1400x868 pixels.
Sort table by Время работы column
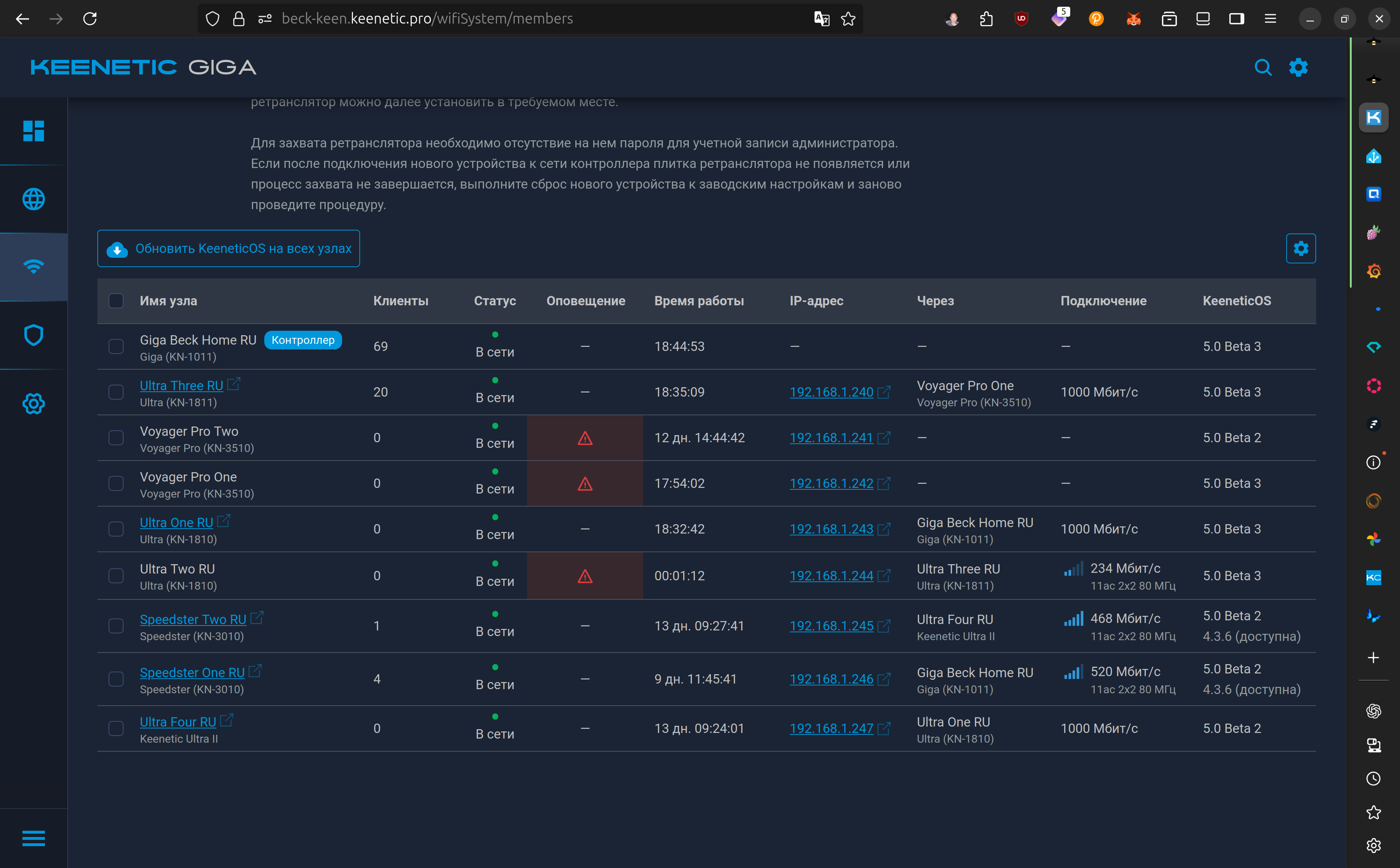coord(698,301)
